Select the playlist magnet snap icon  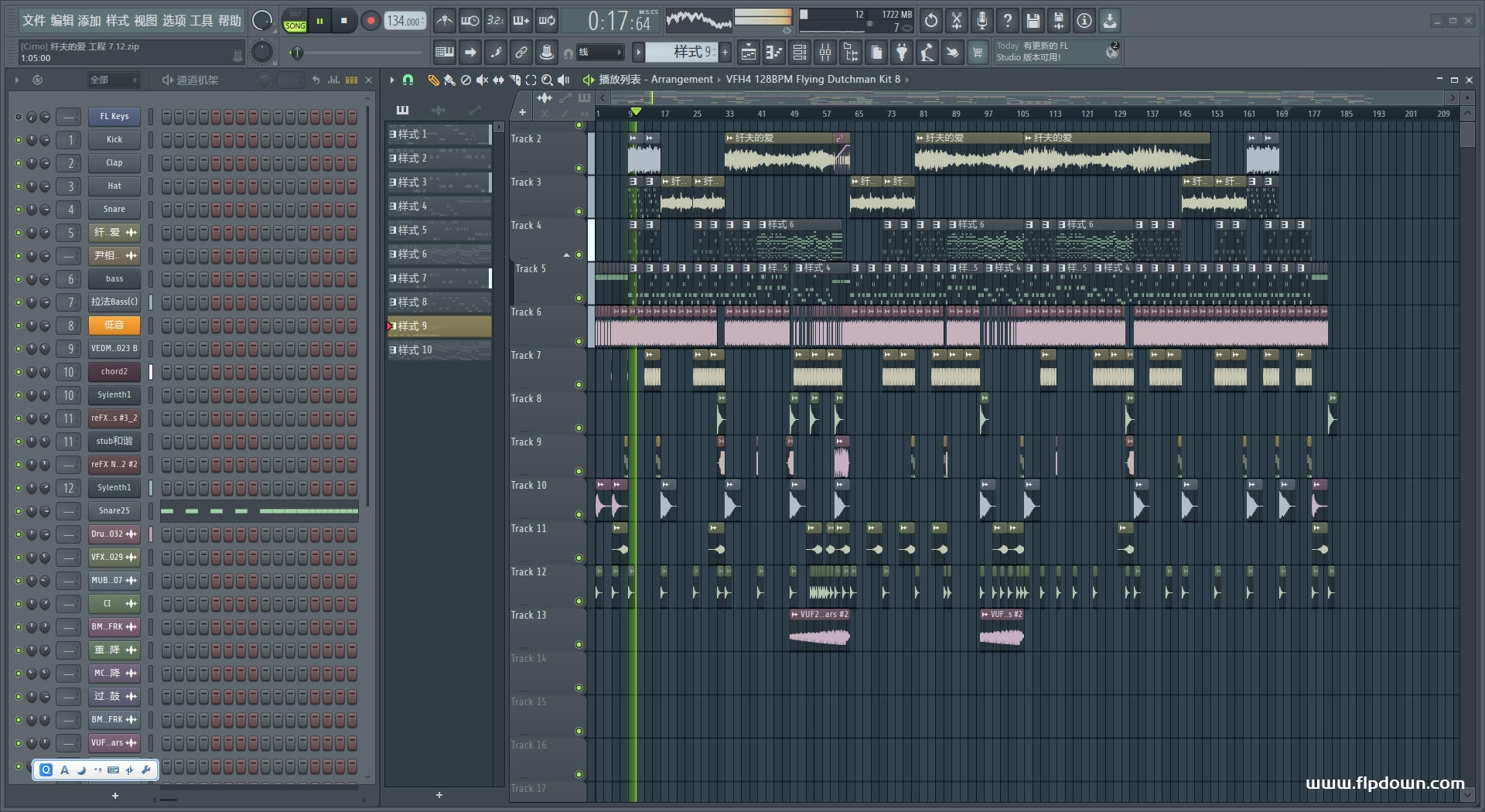click(408, 80)
